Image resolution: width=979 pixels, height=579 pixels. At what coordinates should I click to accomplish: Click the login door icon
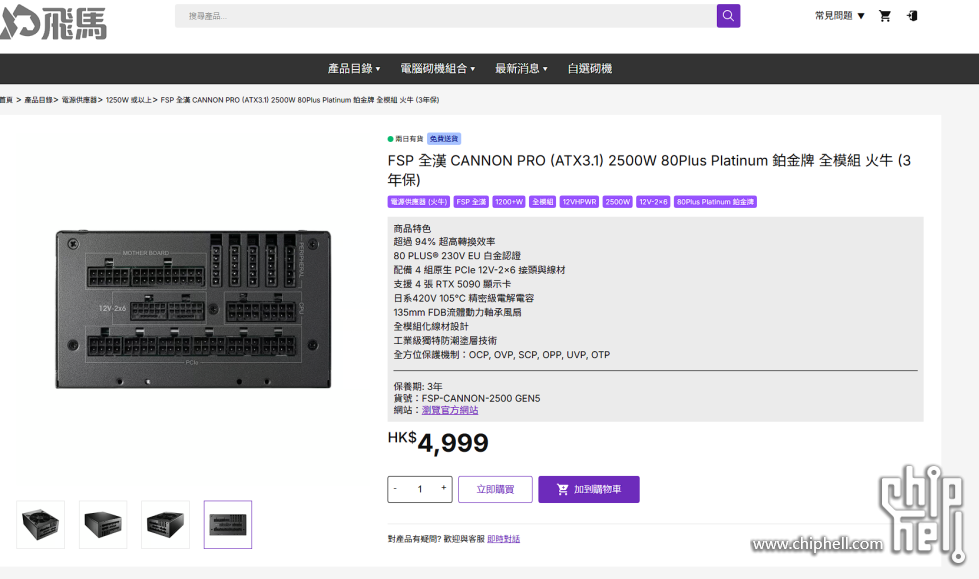point(912,16)
